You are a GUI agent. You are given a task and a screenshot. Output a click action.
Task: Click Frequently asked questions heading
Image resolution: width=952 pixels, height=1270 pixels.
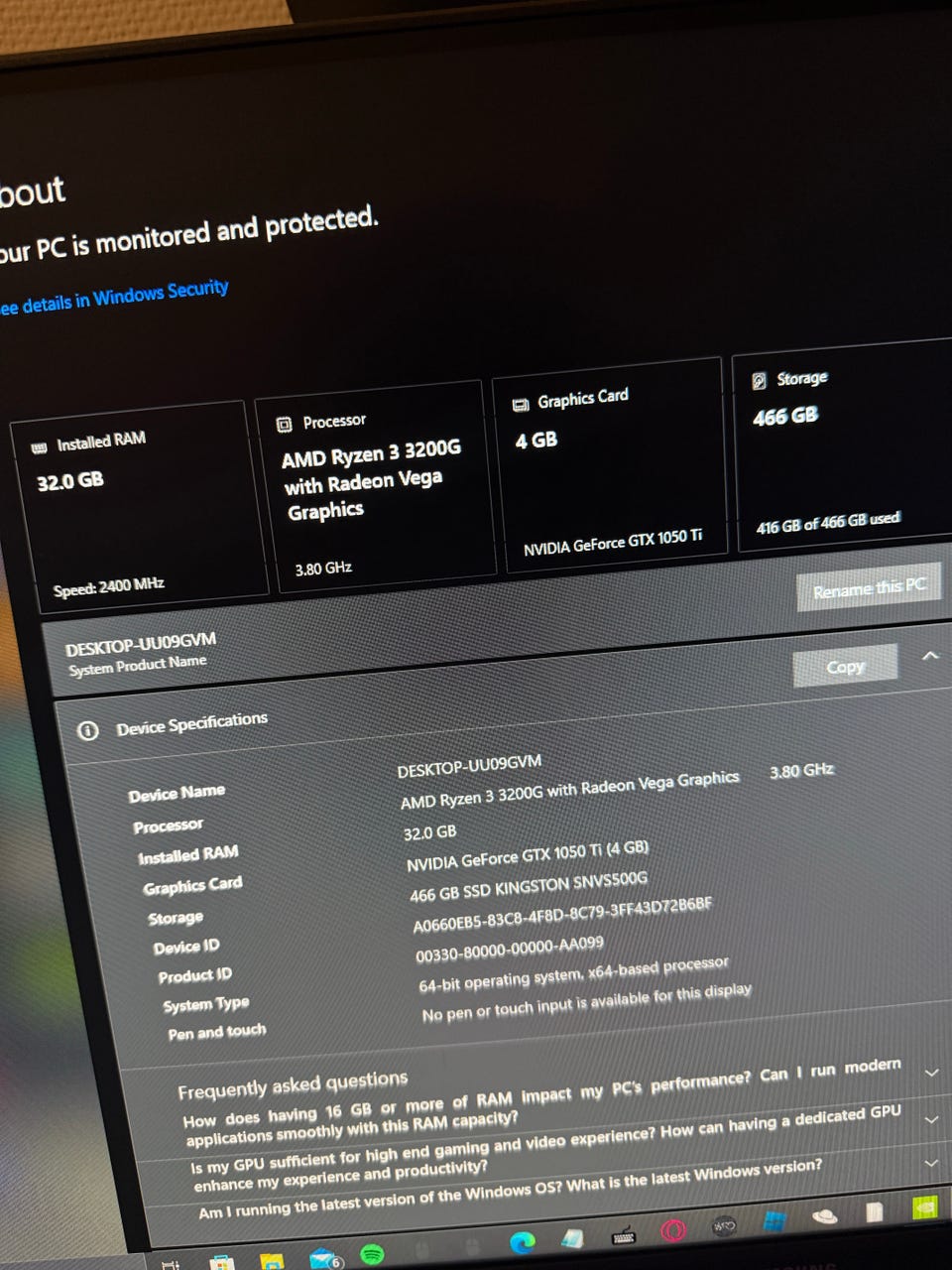tap(293, 1084)
